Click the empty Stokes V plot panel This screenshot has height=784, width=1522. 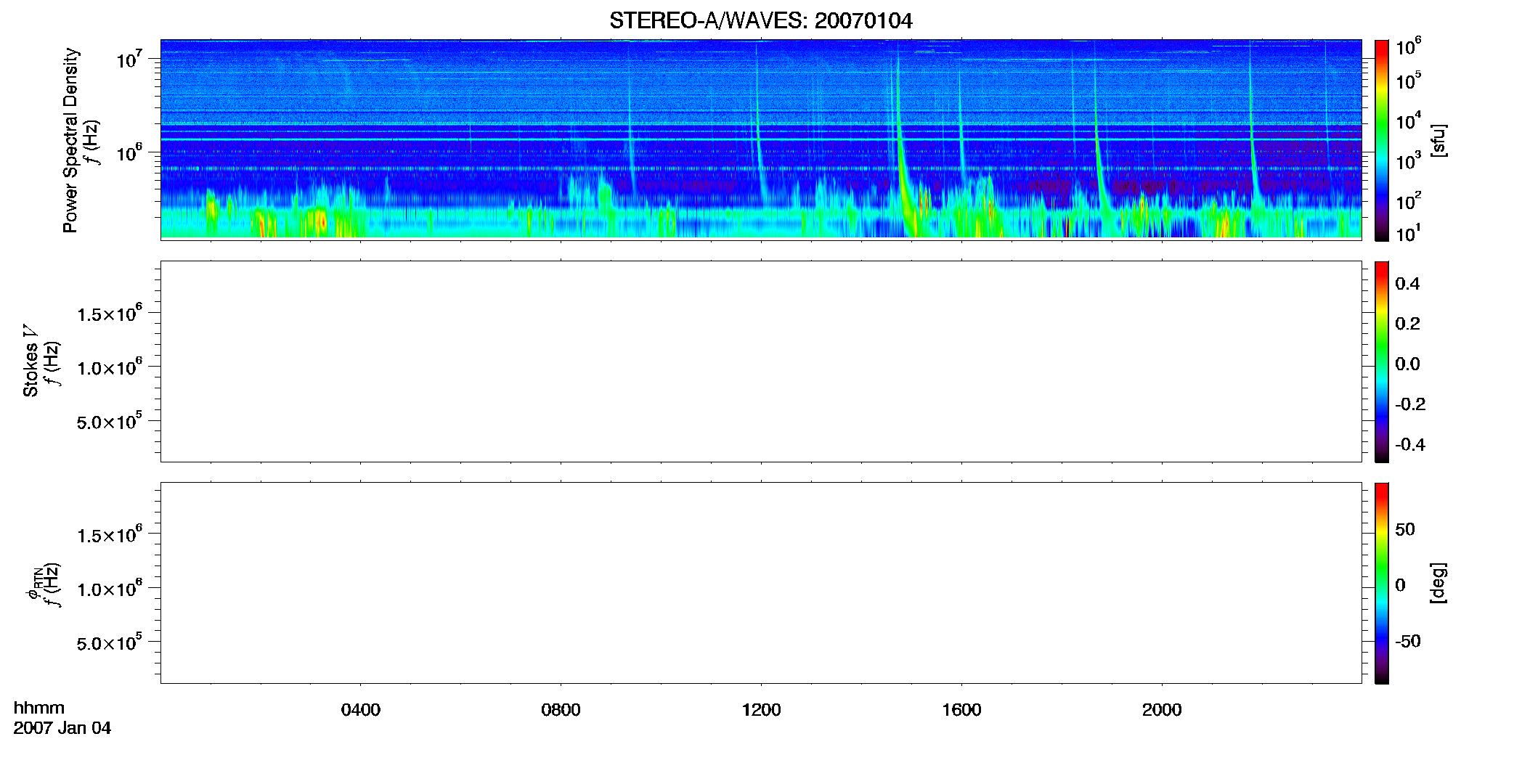click(x=761, y=362)
